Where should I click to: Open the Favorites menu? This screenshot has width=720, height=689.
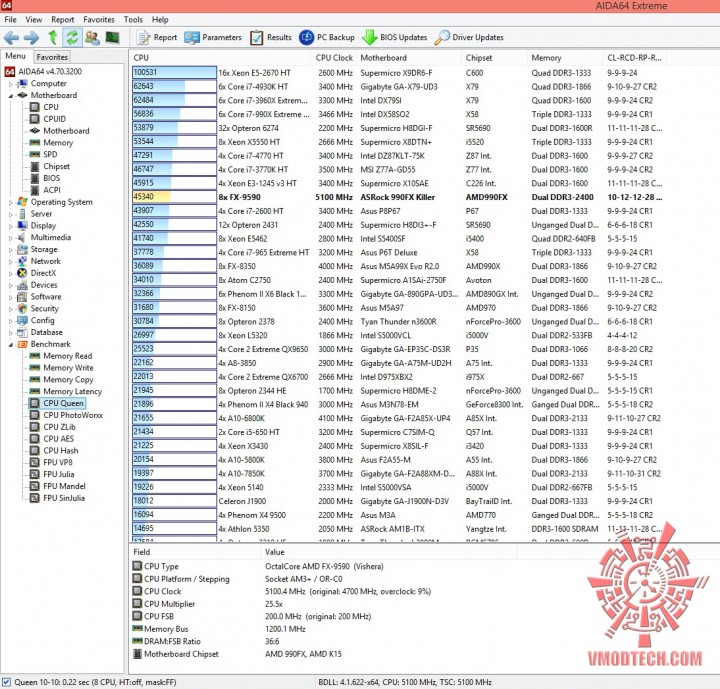pos(99,20)
